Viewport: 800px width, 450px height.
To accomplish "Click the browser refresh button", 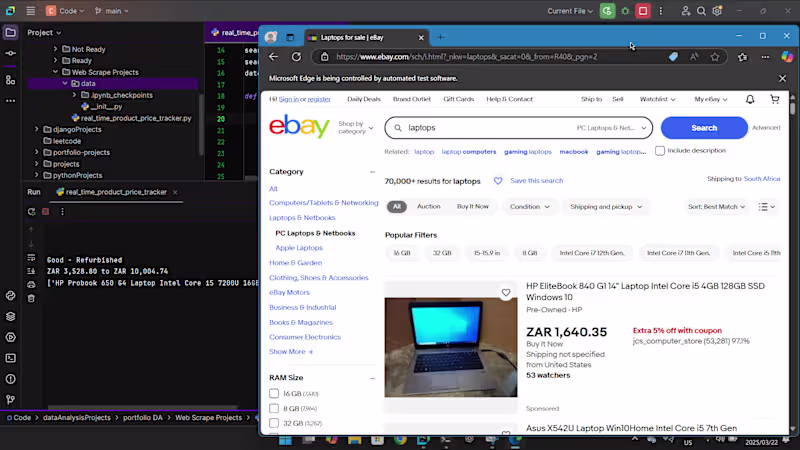I will 296,57.
